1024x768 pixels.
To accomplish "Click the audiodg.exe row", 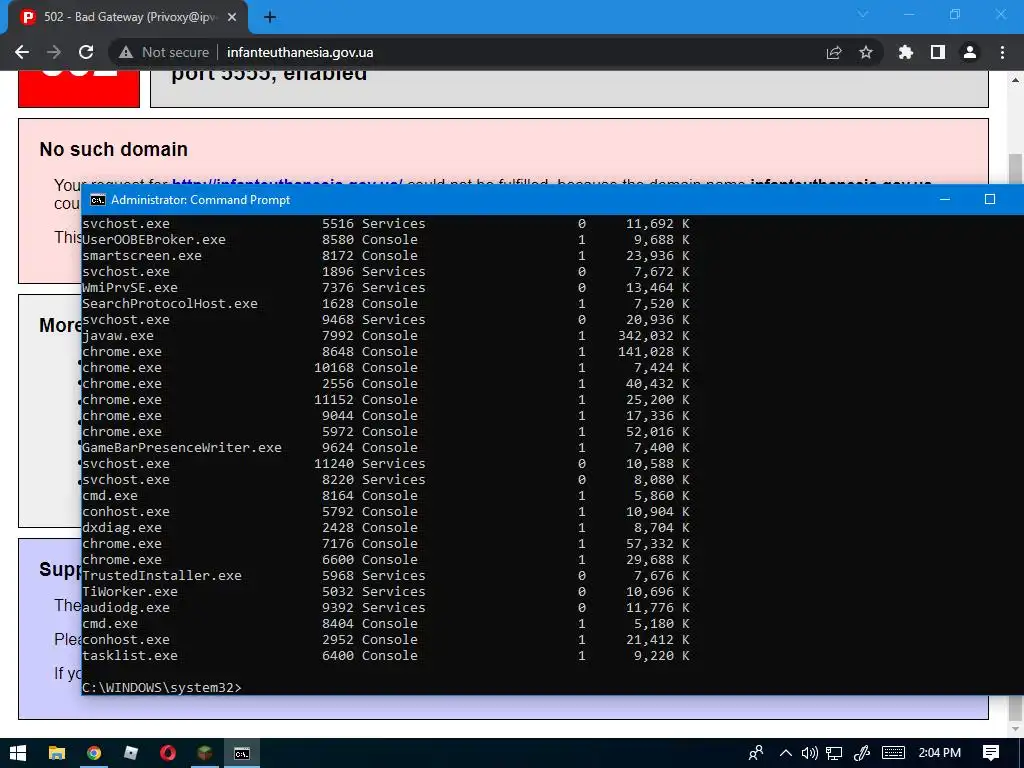I will click(385, 607).
